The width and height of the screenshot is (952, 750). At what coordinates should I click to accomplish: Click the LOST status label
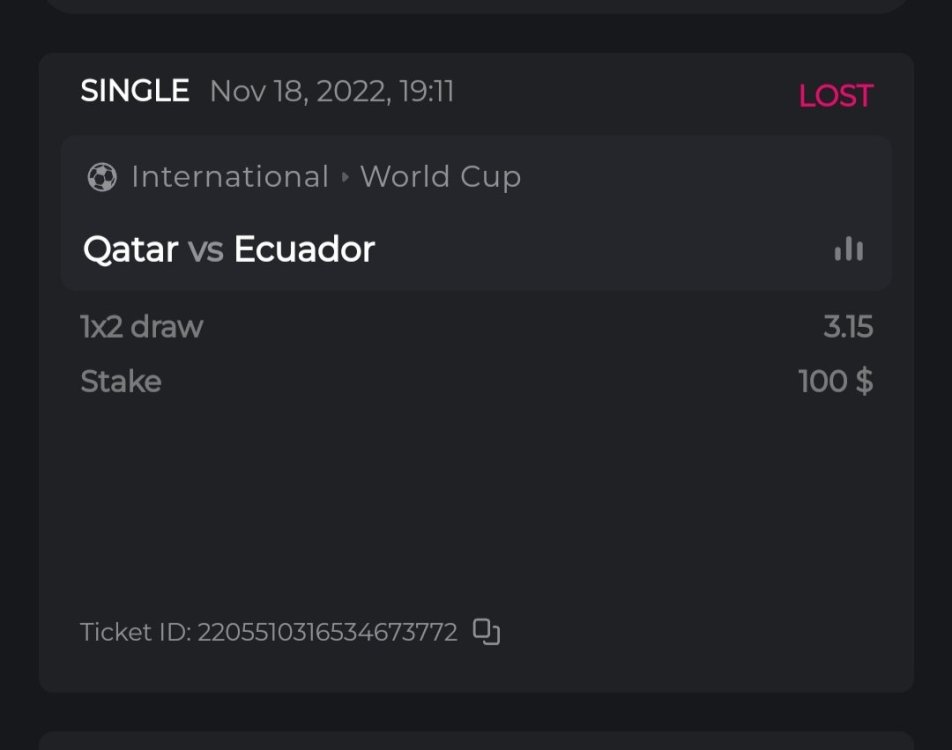pyautogui.click(x=835, y=96)
